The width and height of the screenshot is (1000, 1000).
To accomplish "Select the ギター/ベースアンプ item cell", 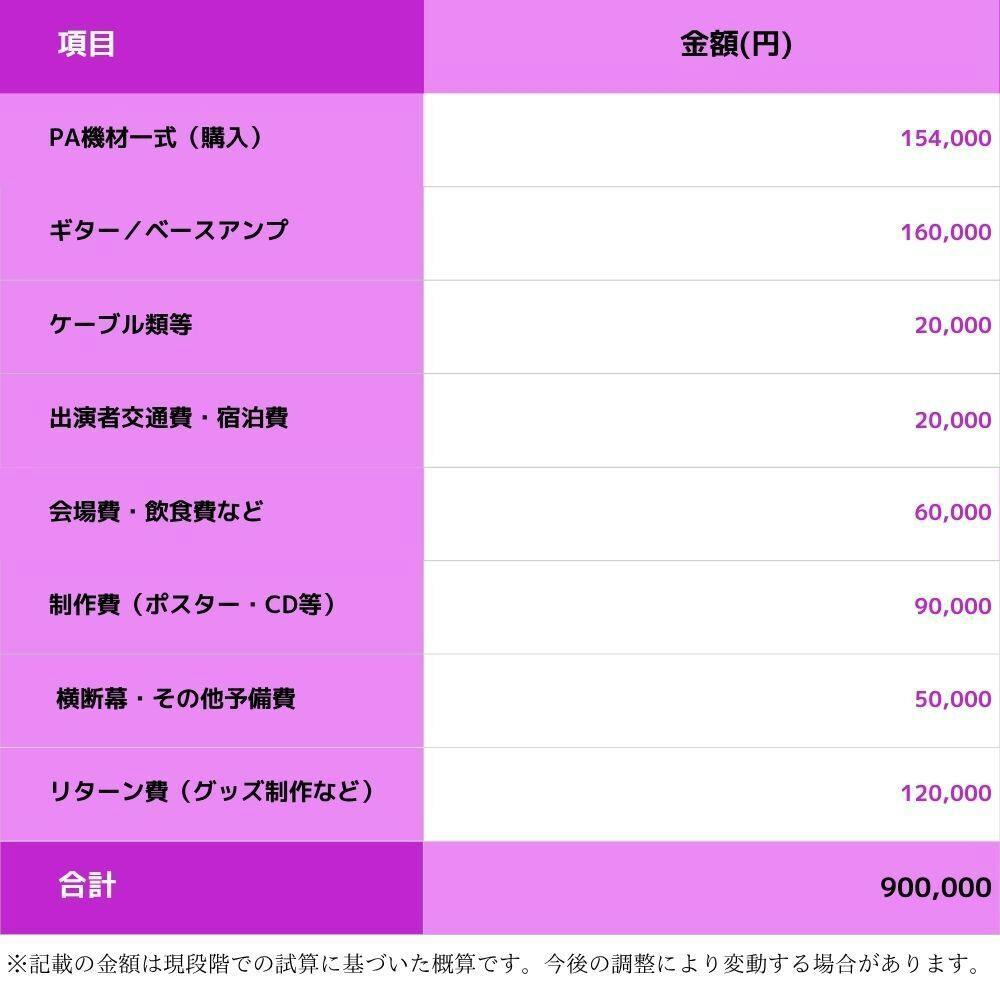I will pyautogui.click(x=168, y=231).
